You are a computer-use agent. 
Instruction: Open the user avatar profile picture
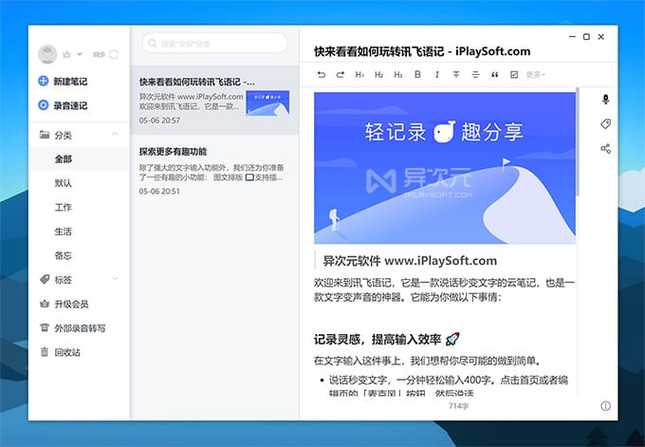coord(47,54)
